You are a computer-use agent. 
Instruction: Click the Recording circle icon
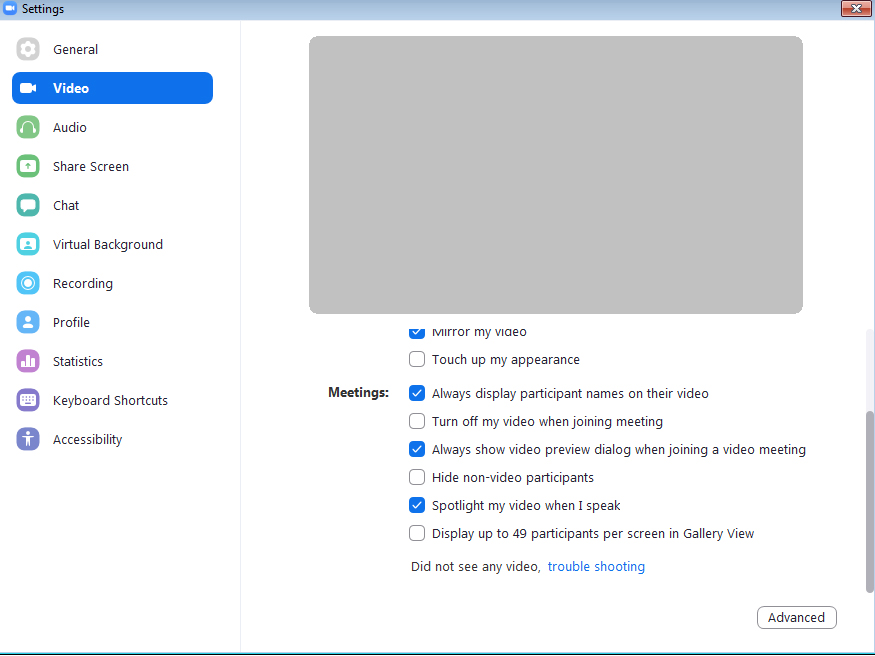pos(28,283)
